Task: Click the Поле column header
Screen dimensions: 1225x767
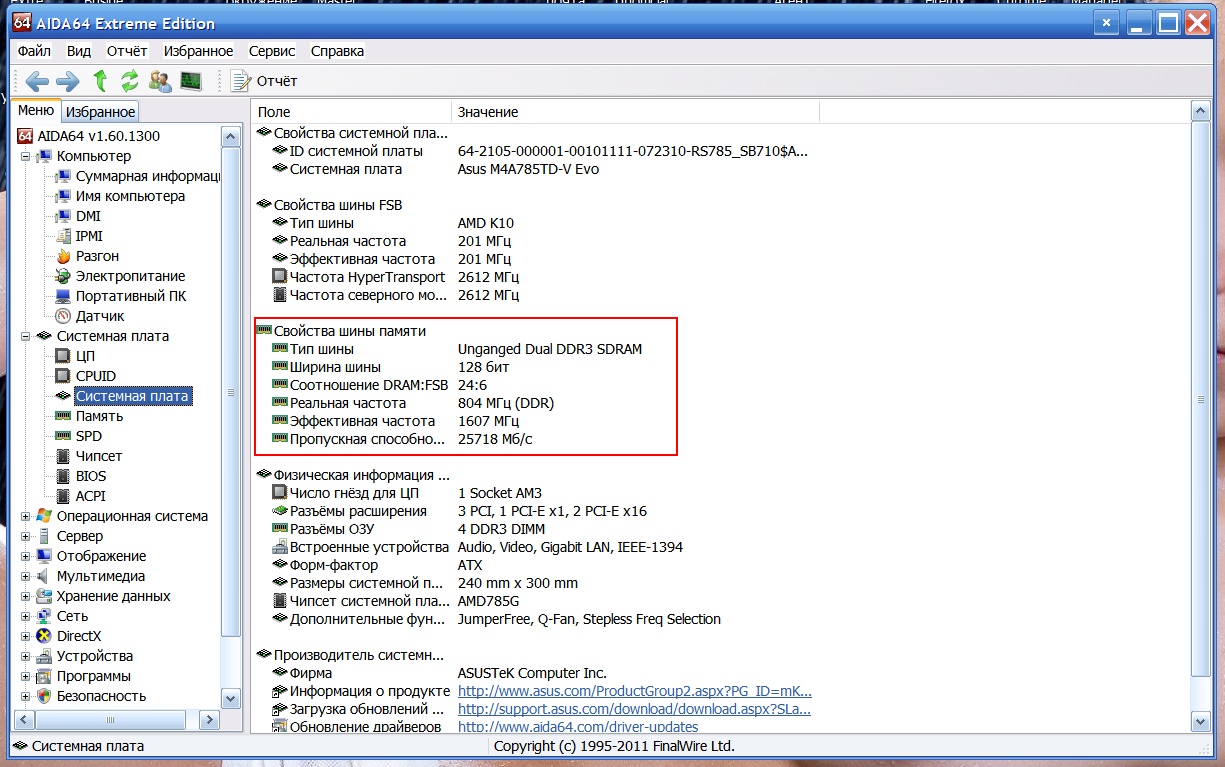Action: pyautogui.click(x=351, y=112)
